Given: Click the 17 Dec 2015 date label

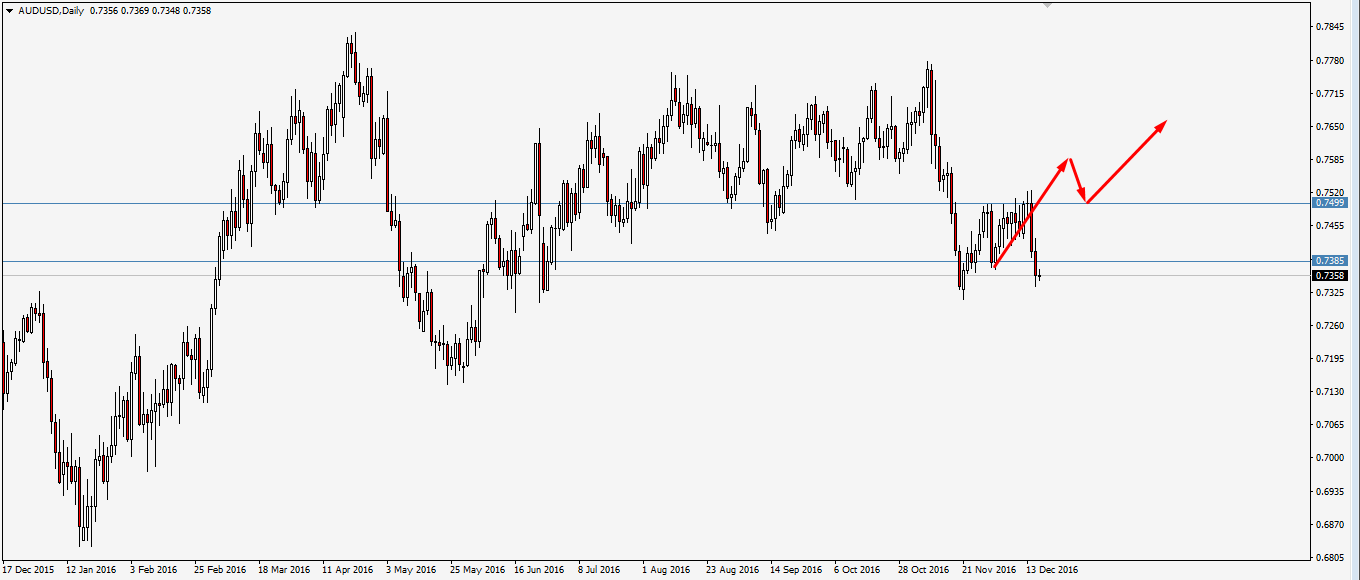Looking at the screenshot, I should [28, 570].
